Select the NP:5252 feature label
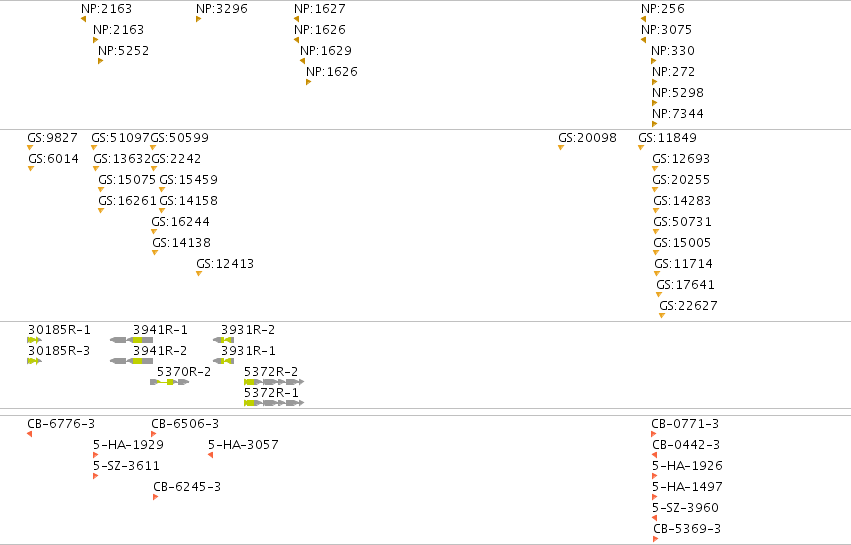This screenshot has height=545, width=851. coord(123,50)
